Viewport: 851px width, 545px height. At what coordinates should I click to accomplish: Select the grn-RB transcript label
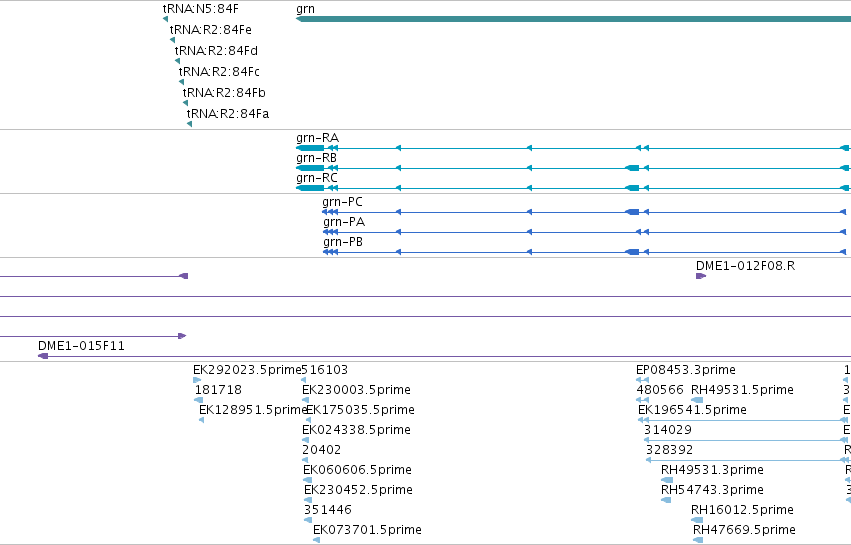pyautogui.click(x=316, y=158)
